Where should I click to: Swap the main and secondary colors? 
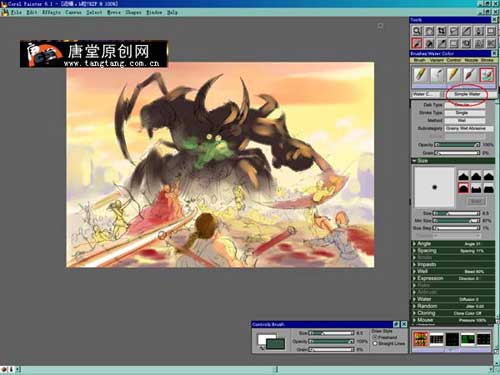262,348
